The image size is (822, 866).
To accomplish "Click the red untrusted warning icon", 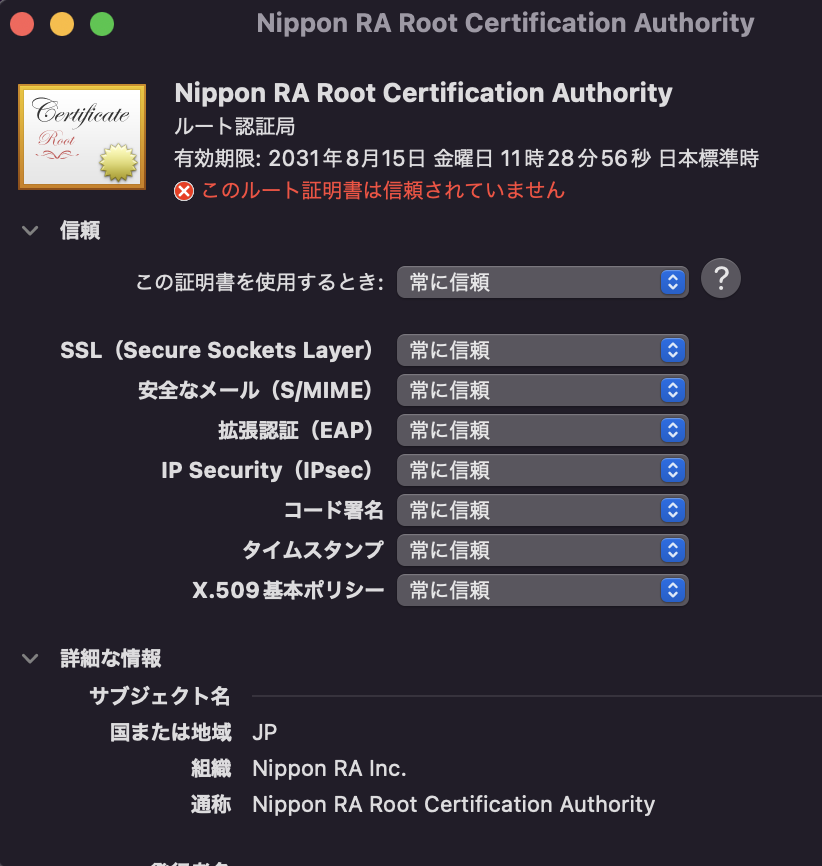I will coord(184,191).
